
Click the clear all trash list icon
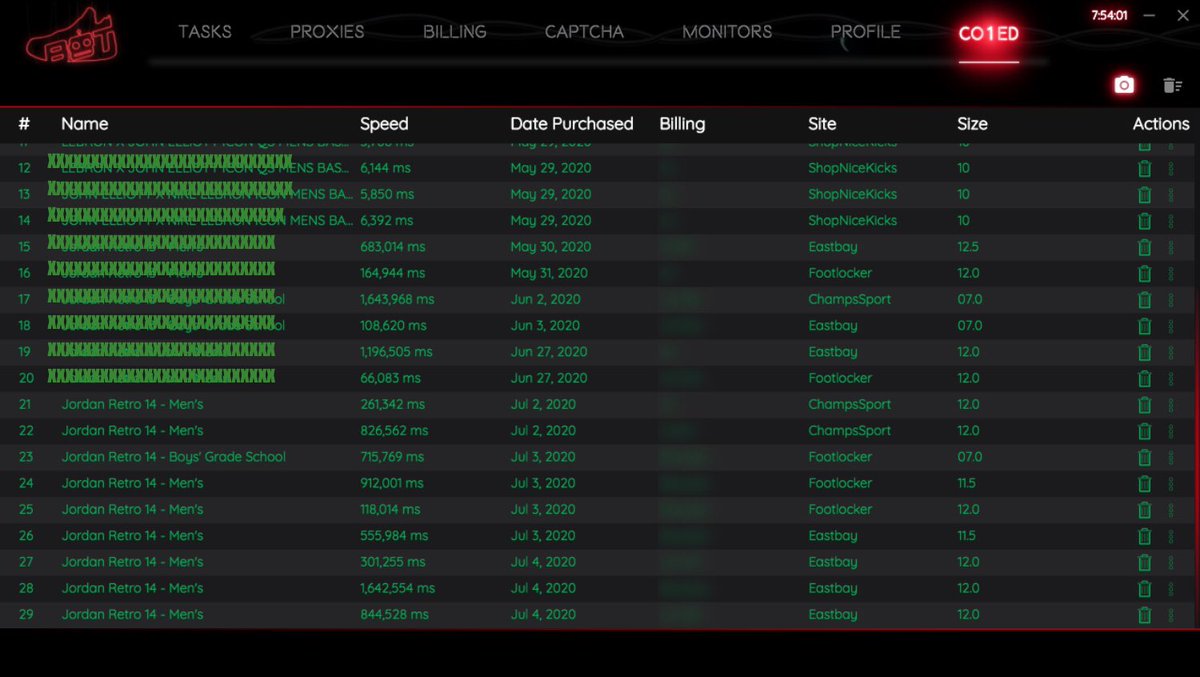(1173, 86)
